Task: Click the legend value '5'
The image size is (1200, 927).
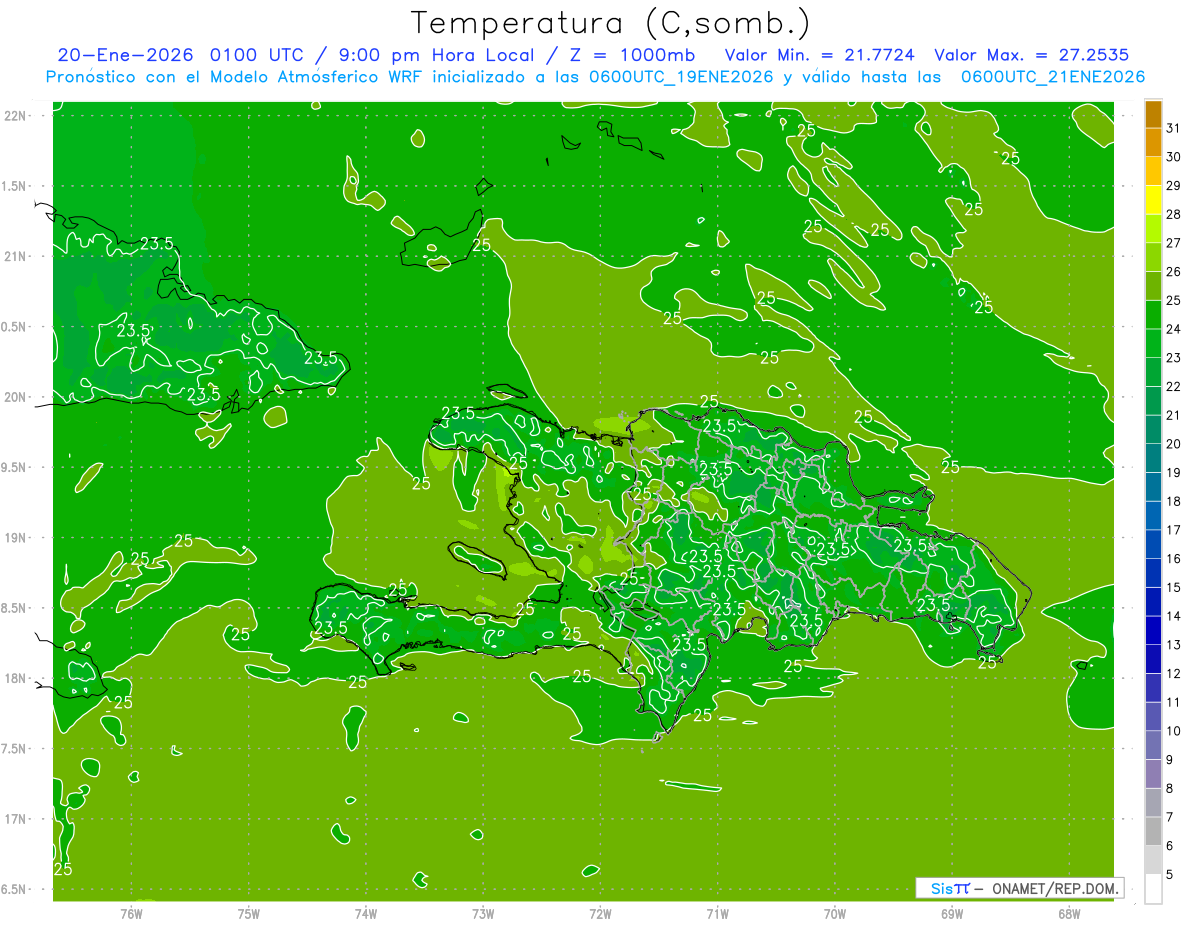Action: pyautogui.click(x=1170, y=875)
